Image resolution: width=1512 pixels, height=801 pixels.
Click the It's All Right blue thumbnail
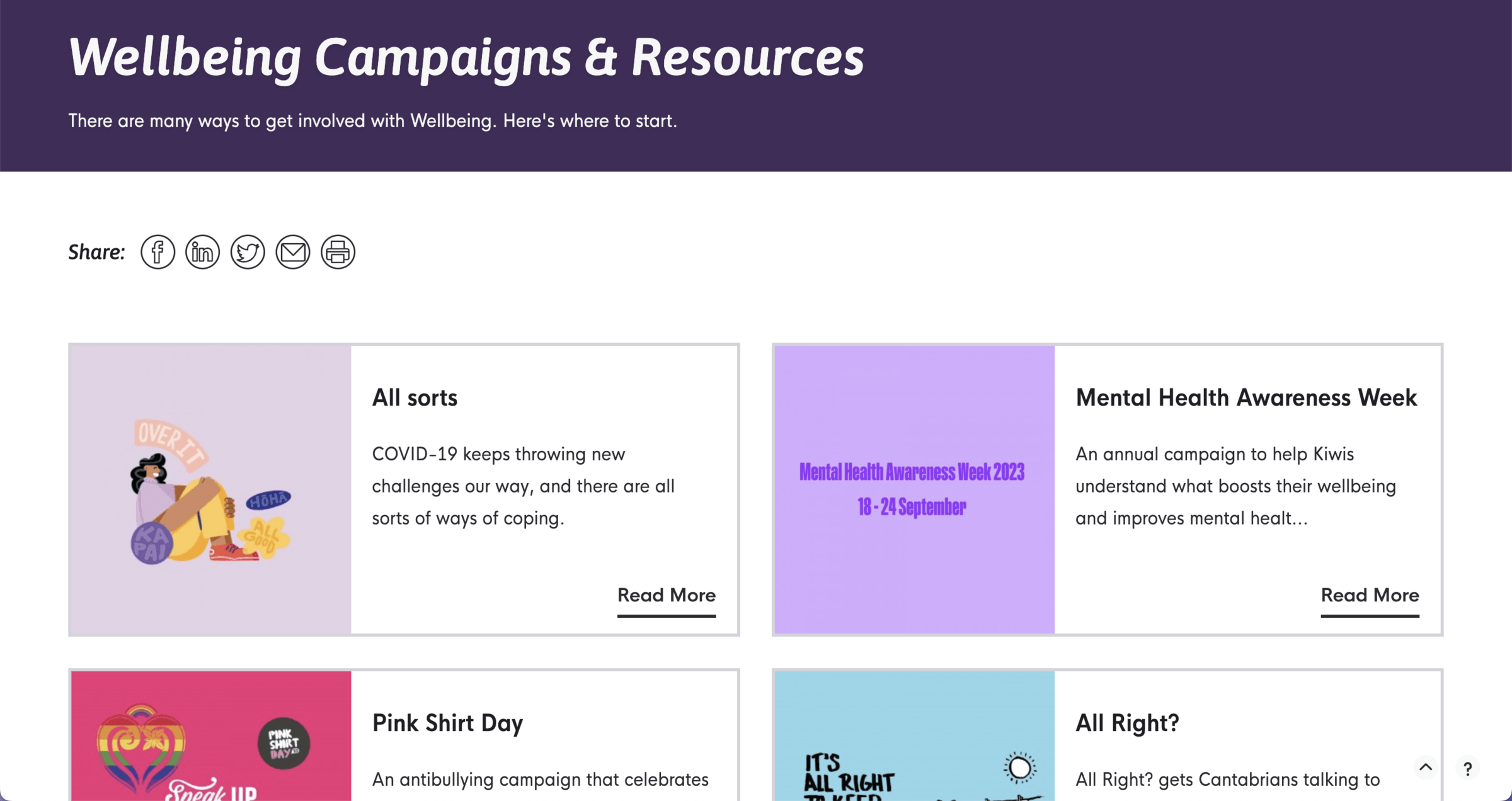point(913,737)
